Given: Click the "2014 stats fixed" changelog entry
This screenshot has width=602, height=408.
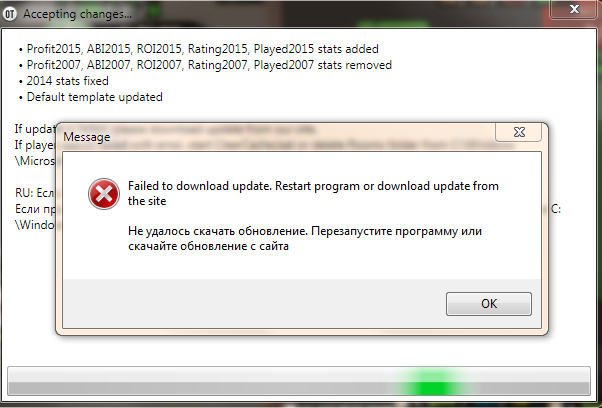Looking at the screenshot, I should point(68,81).
